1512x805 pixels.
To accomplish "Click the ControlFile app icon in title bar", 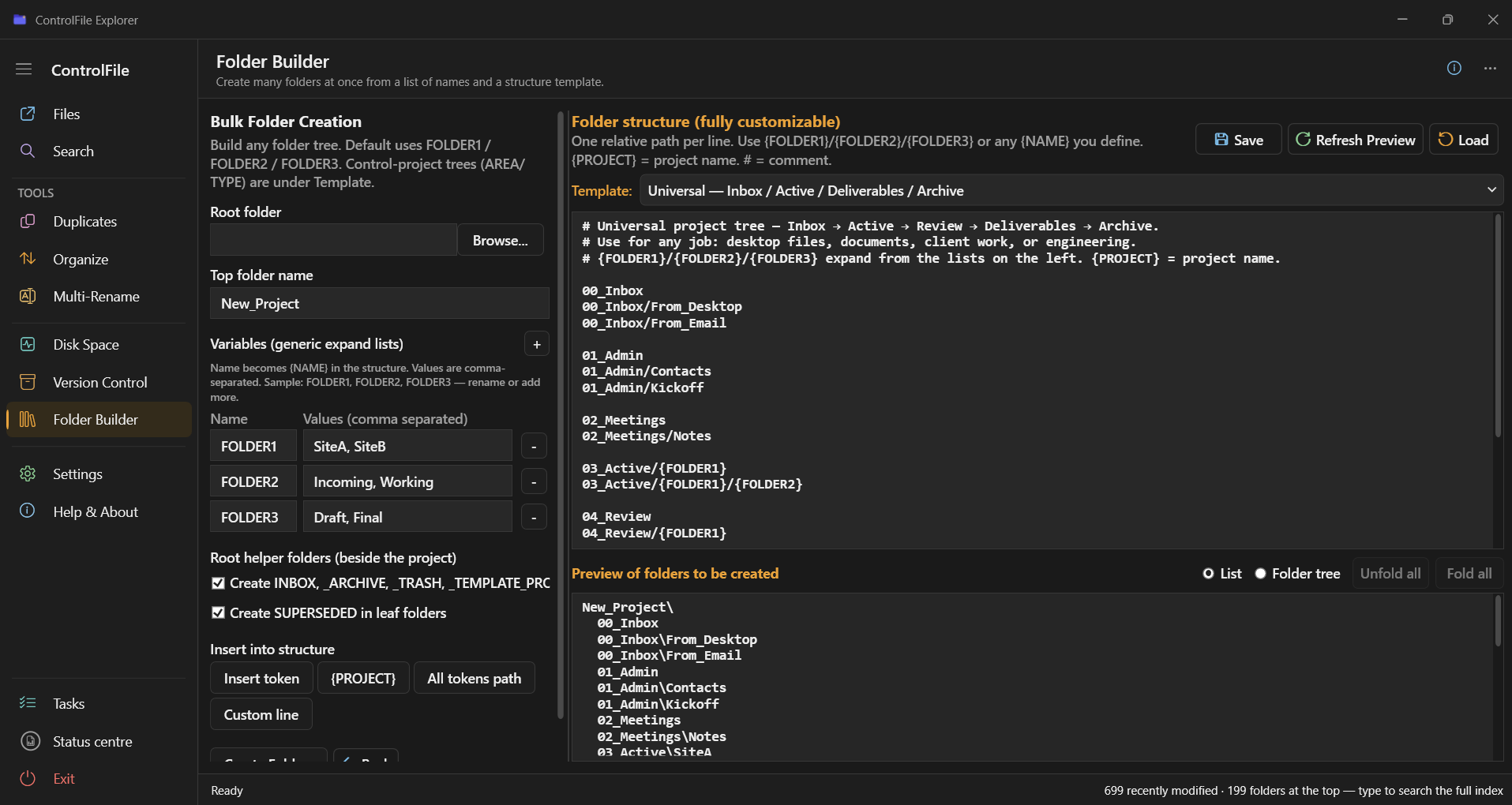I will [x=20, y=20].
